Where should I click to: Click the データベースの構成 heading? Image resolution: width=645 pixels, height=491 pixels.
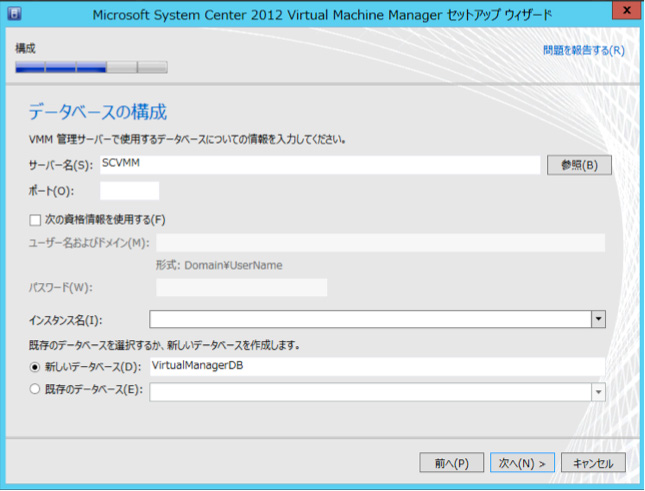click(97, 112)
